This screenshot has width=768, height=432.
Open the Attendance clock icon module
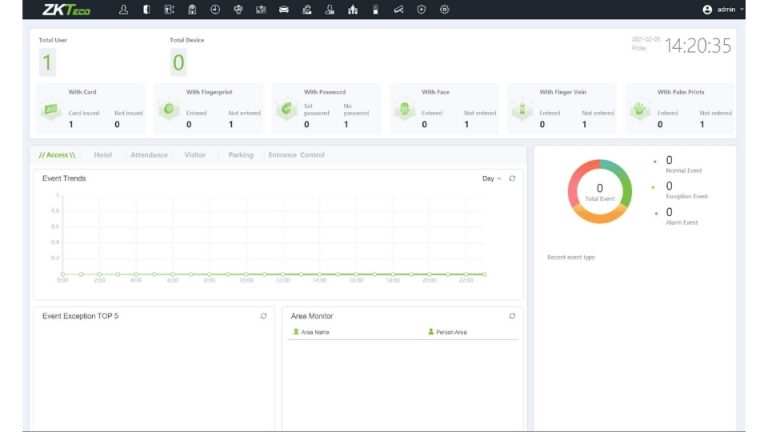(x=215, y=9)
